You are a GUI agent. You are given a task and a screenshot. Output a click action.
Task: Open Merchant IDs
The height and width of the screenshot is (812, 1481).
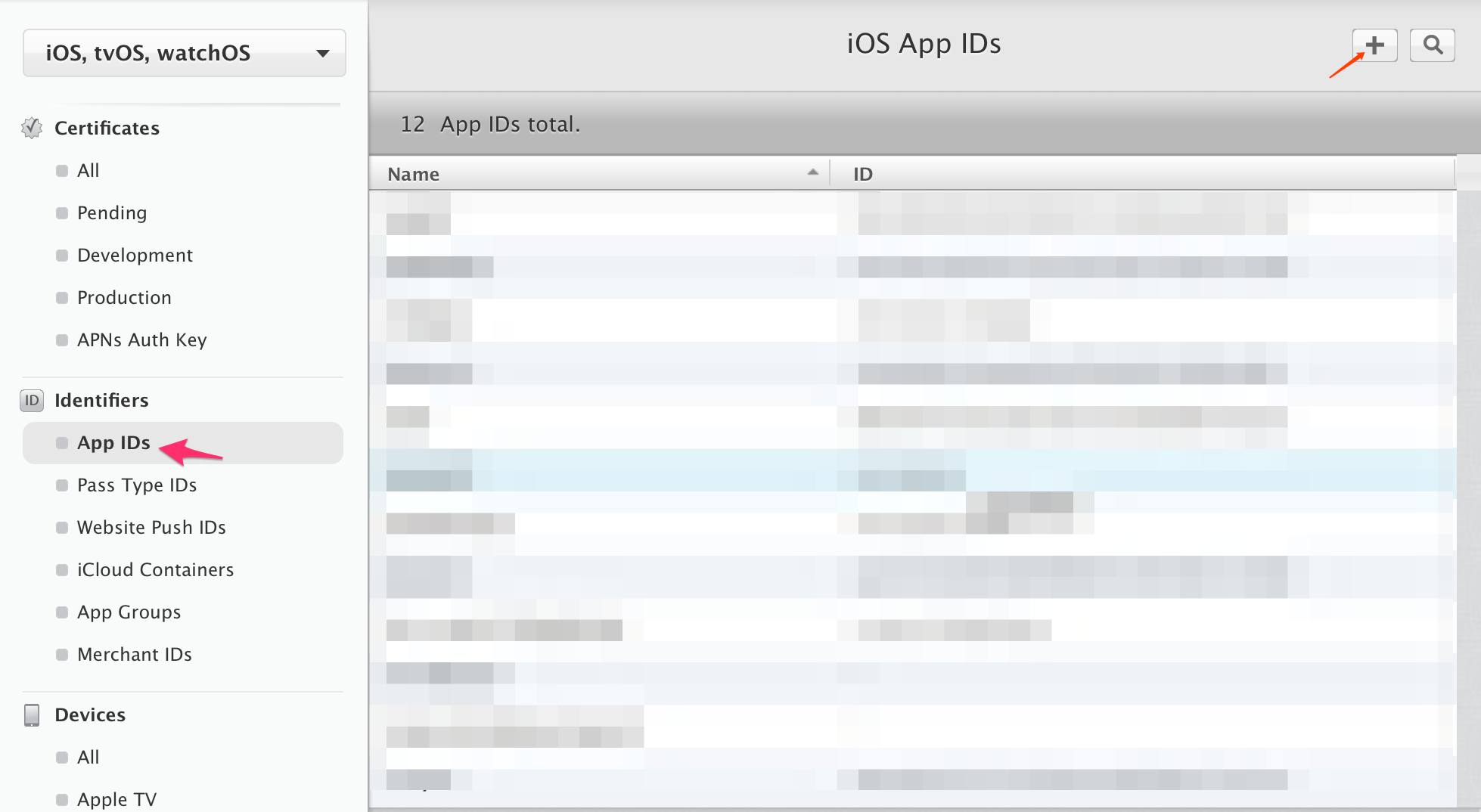[134, 654]
